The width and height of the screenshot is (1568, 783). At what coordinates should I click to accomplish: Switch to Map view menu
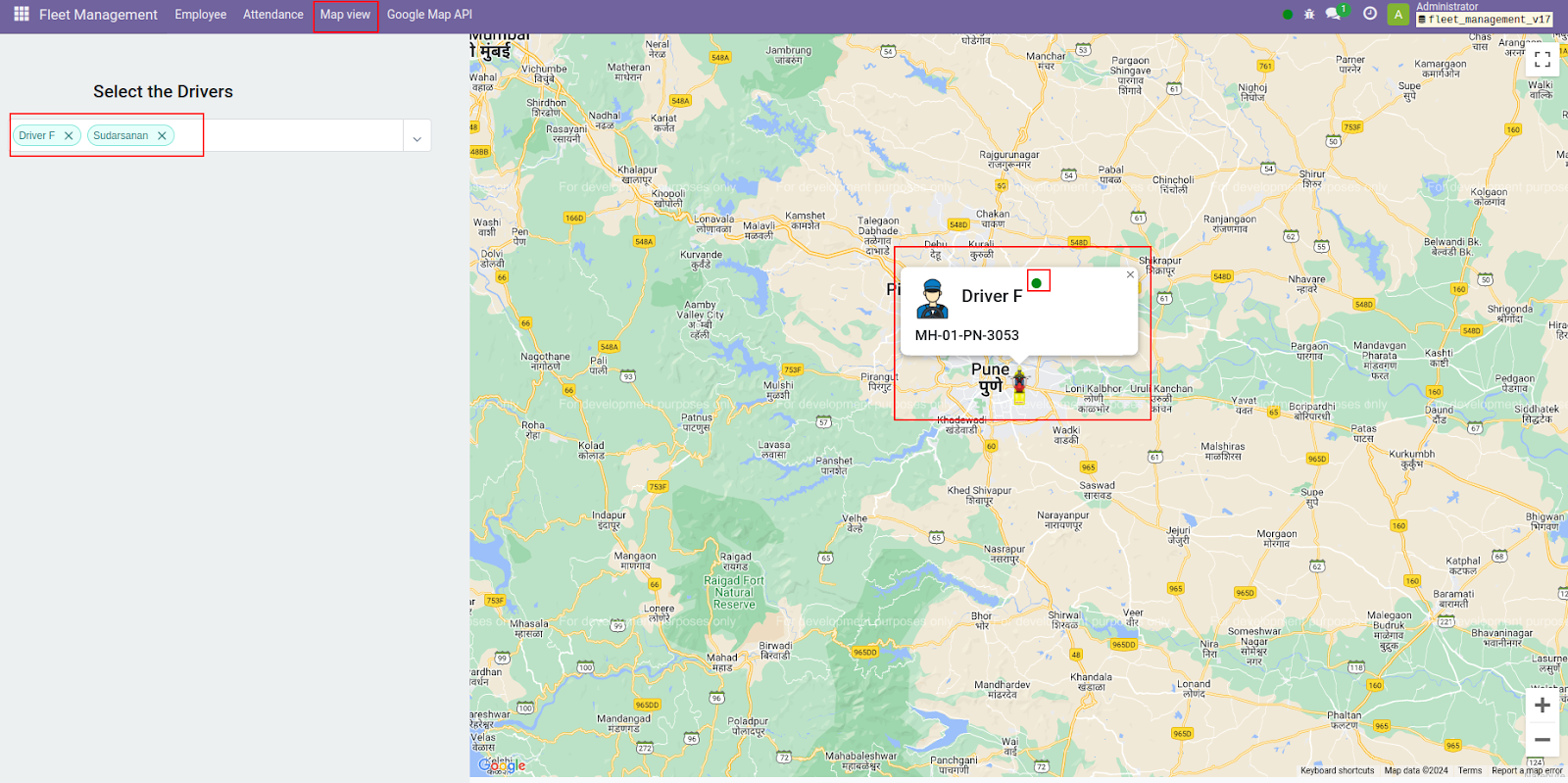[x=345, y=15]
